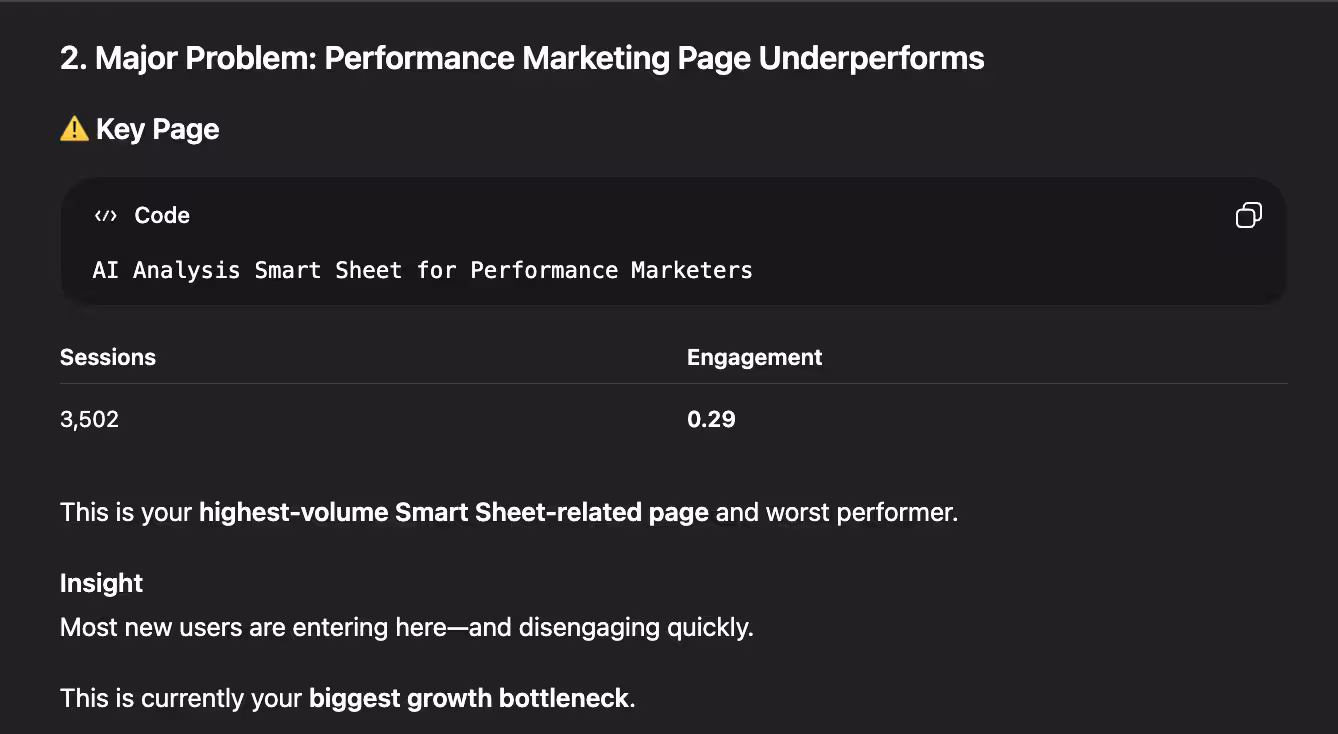Click the 3,502 sessions value
Image resolution: width=1338 pixels, height=734 pixels.
coord(89,419)
